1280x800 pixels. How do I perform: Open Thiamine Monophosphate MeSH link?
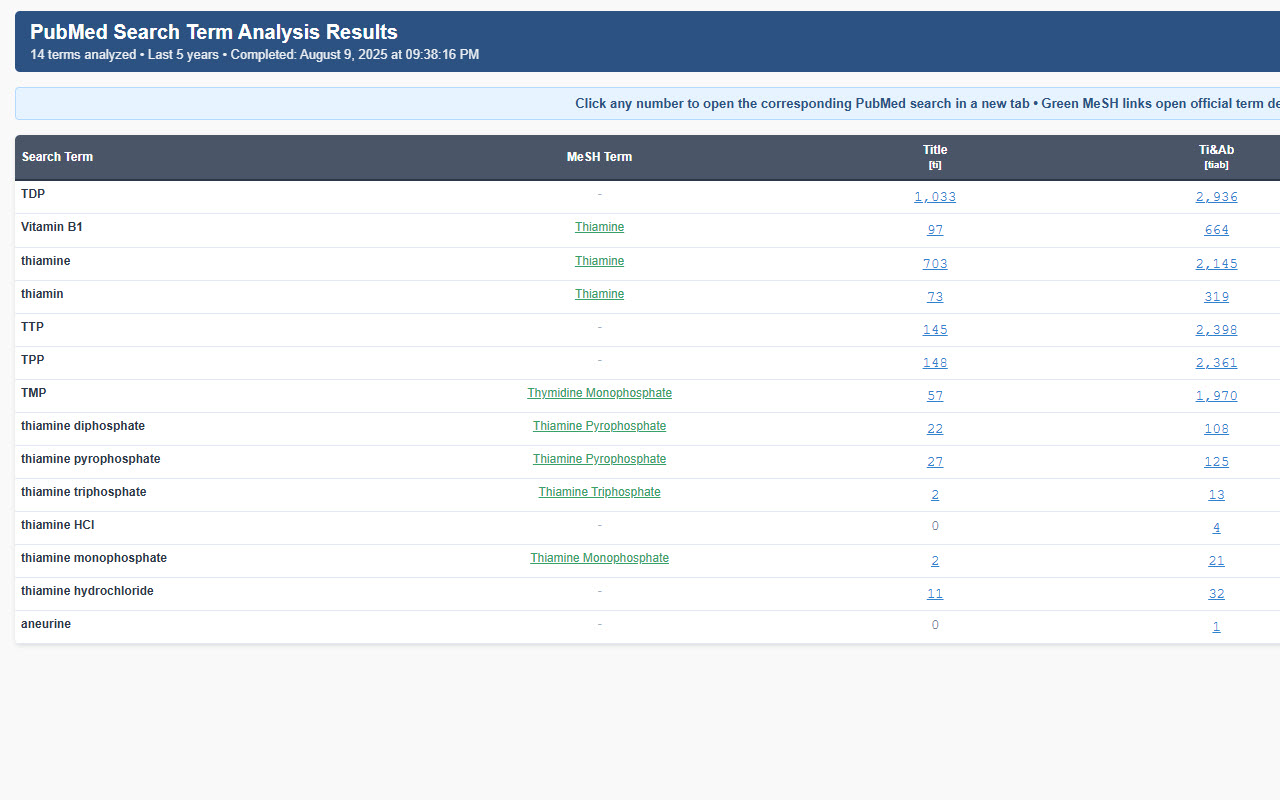point(599,558)
